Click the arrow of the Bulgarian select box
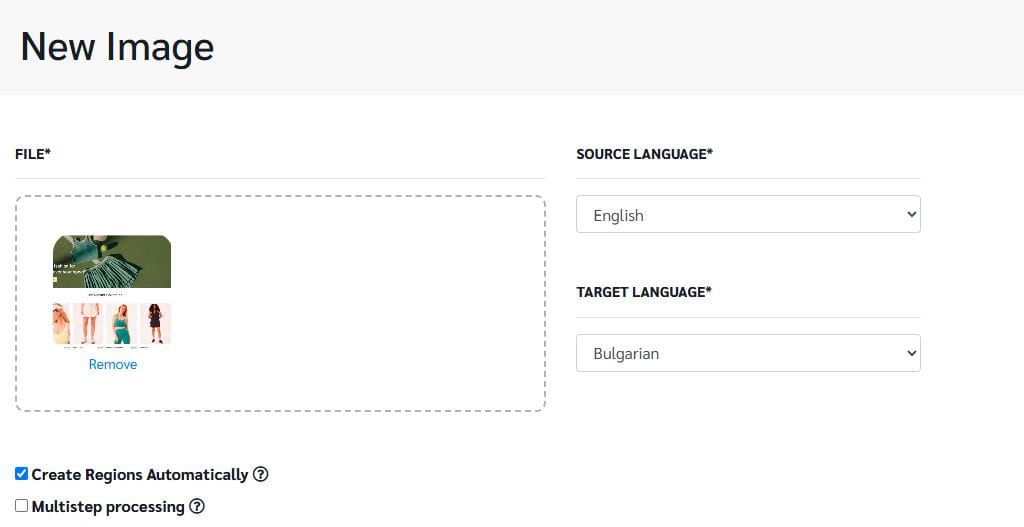1024x527 pixels. (910, 353)
